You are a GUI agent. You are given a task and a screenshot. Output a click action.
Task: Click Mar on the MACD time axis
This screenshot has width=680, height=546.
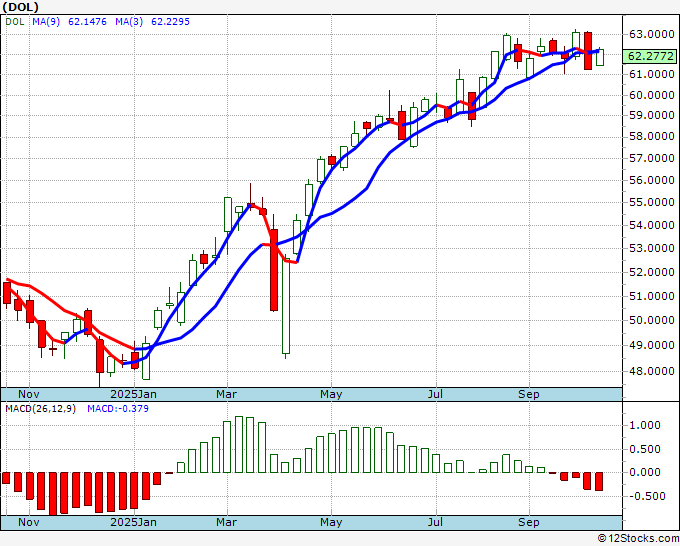226,522
